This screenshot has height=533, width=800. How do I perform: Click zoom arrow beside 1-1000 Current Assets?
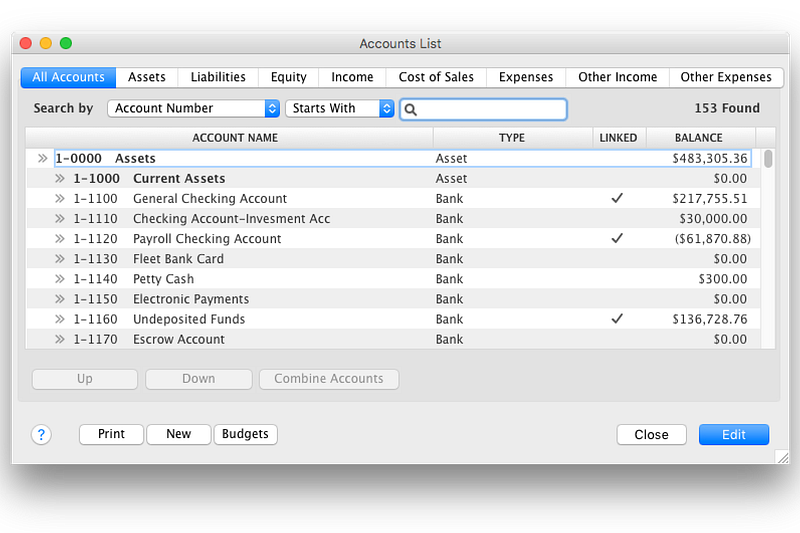[60, 179]
